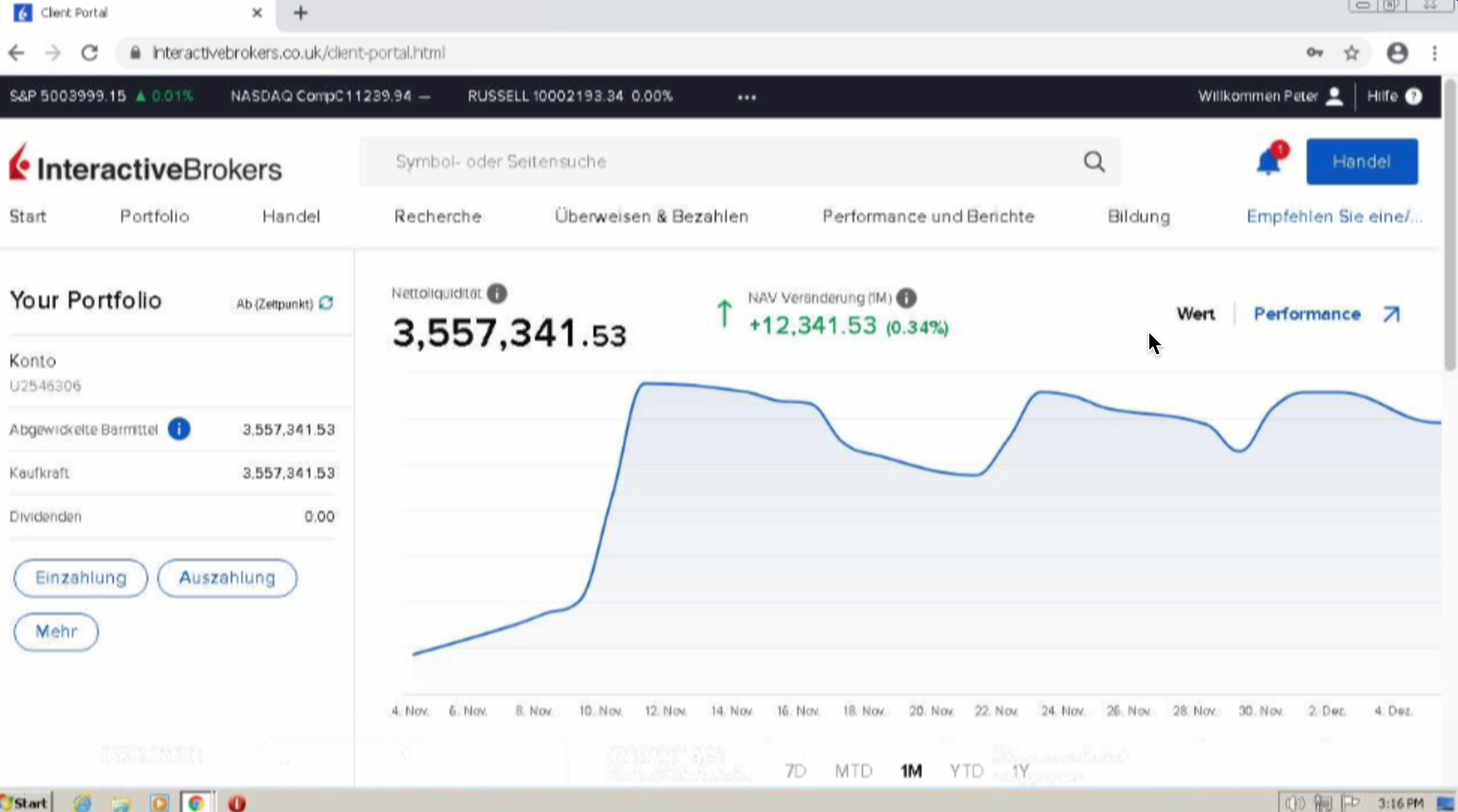Close the Client Portal tab
The width and height of the screenshot is (1458, 812).
point(257,13)
